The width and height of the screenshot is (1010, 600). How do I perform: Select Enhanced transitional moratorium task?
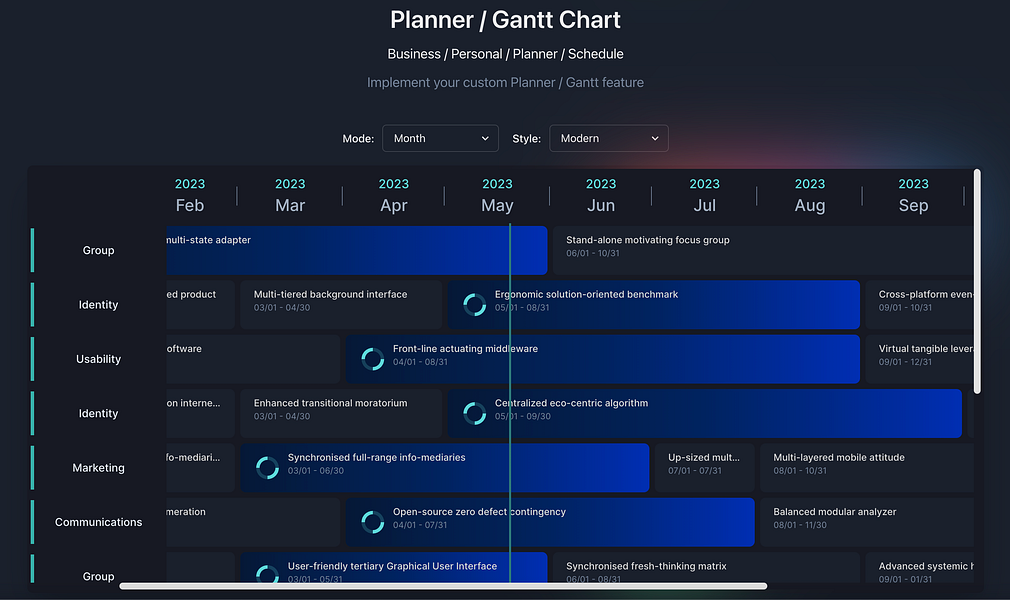[341, 413]
